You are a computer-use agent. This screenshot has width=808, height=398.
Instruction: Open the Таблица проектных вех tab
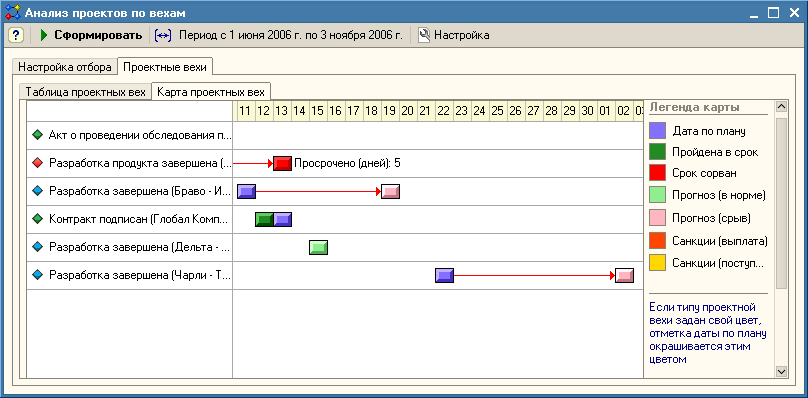(x=86, y=92)
